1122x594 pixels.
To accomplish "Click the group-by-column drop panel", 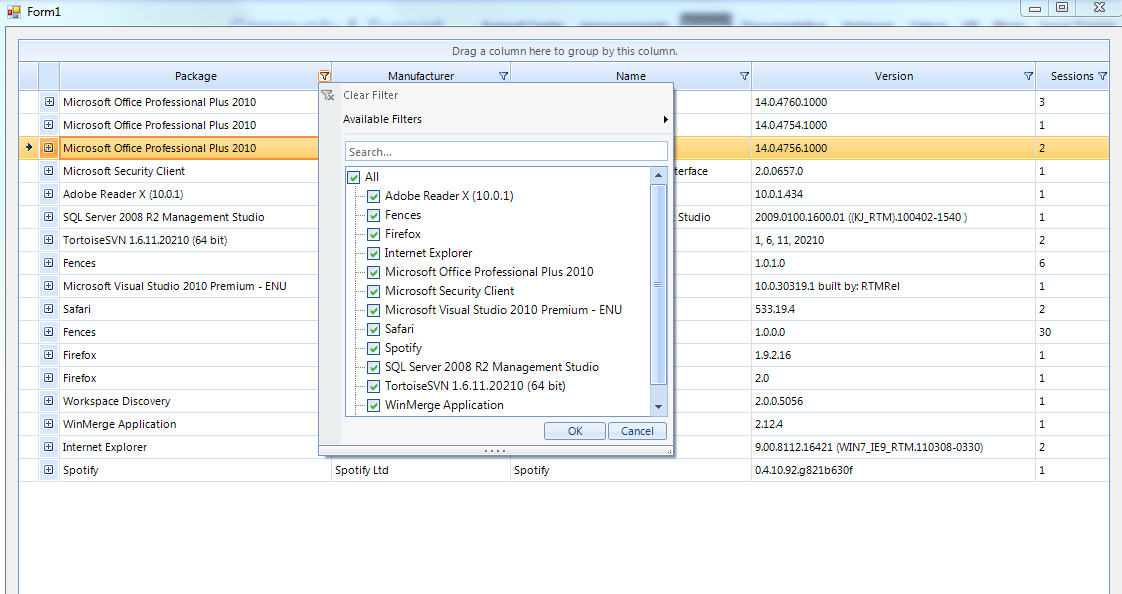I will 564,51.
